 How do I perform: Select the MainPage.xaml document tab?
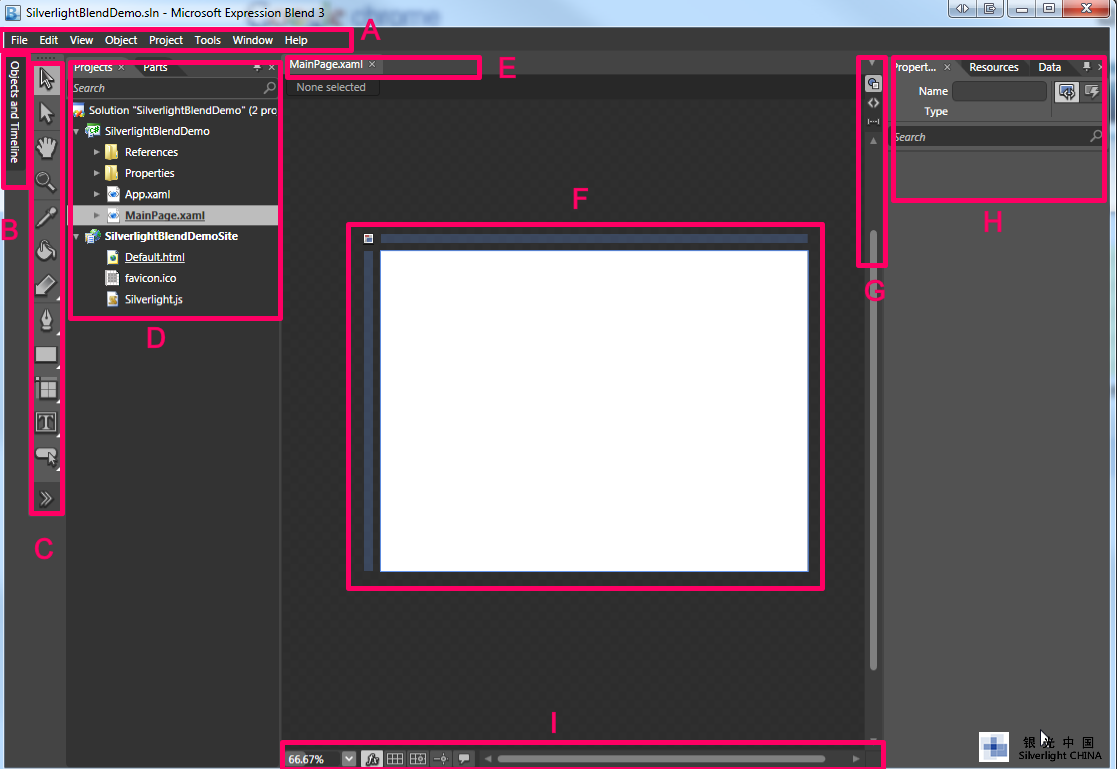click(326, 64)
